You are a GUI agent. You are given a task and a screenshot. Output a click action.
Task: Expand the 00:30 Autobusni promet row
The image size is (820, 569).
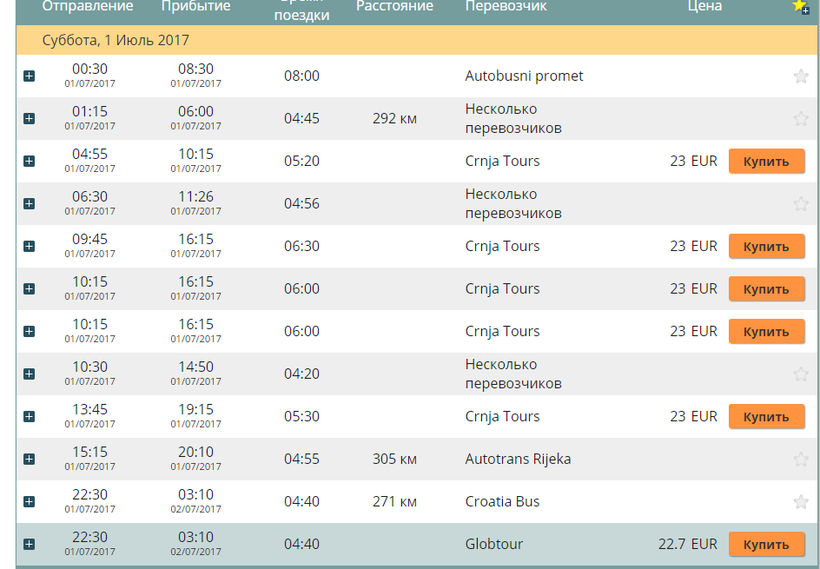coord(29,76)
